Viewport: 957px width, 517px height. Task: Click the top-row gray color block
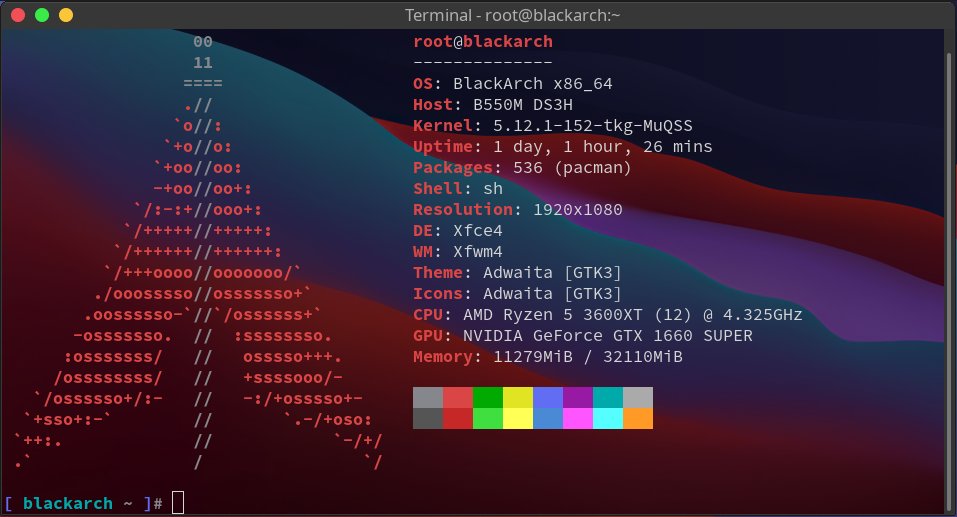pyautogui.click(x=428, y=397)
